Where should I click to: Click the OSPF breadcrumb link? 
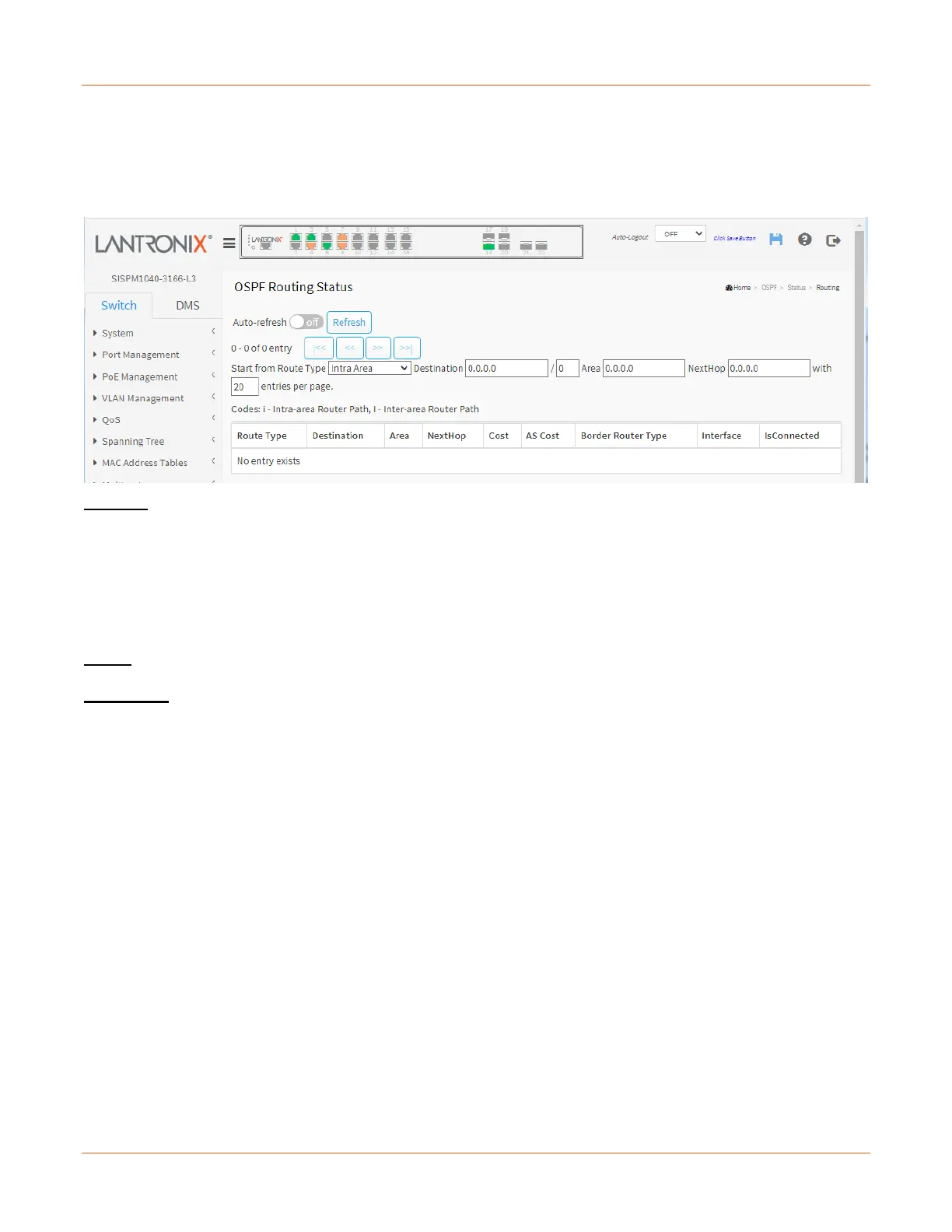tap(768, 288)
